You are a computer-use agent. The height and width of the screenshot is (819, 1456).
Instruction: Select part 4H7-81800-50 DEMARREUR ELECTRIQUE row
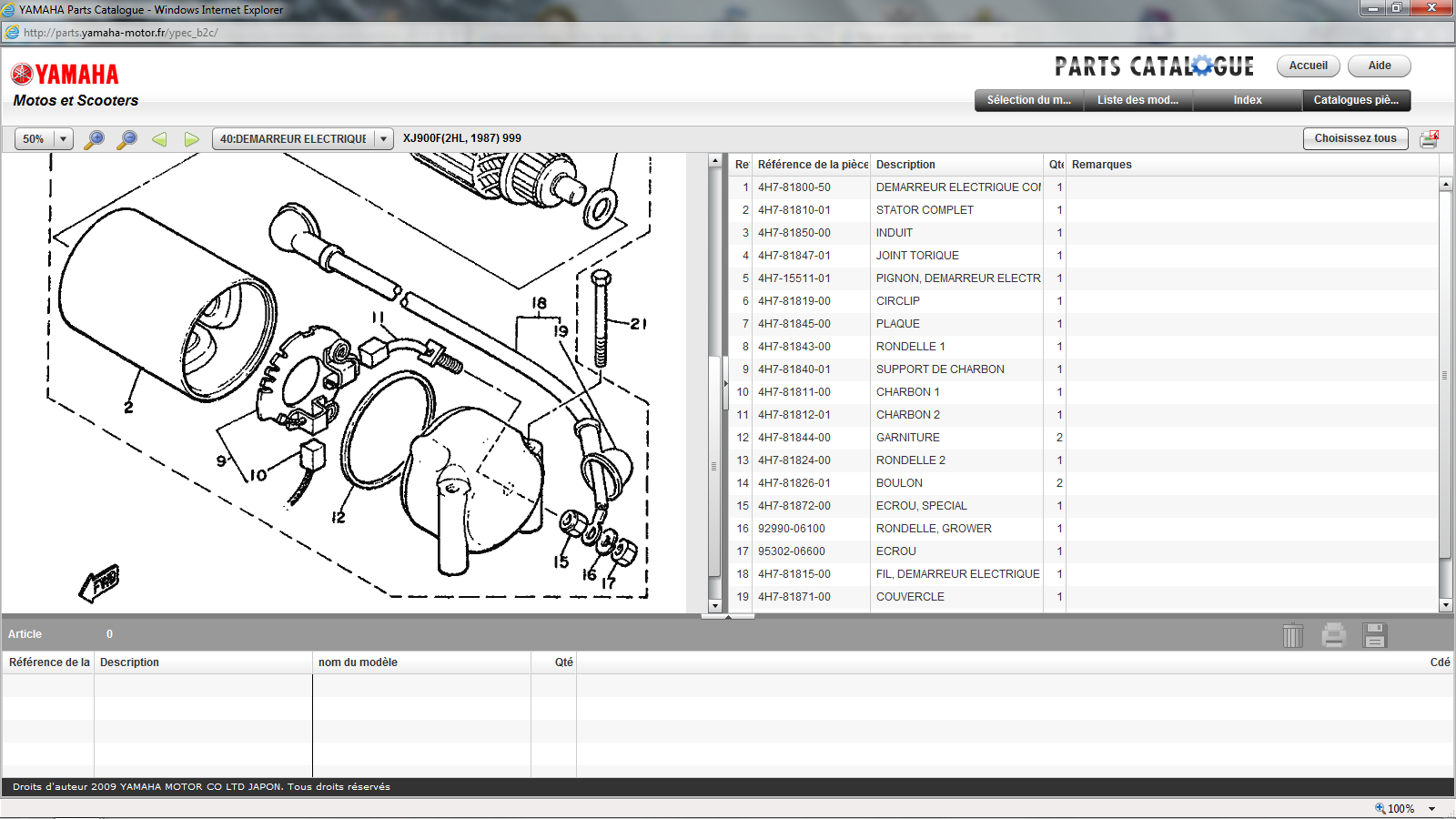1084,187
